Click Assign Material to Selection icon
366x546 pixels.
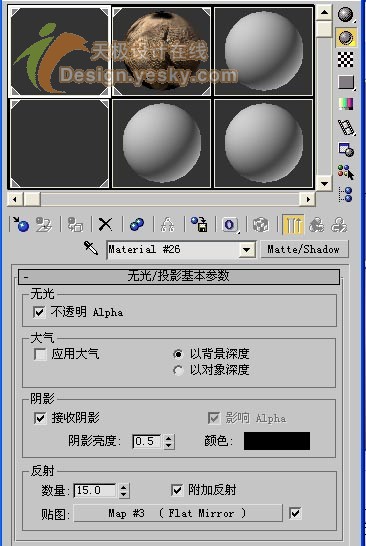click(75, 225)
